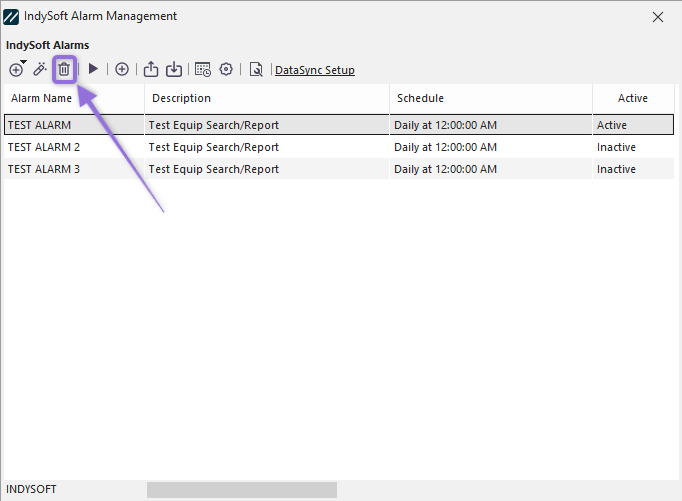Sort by the Alarm Name column header

[x=42, y=98]
